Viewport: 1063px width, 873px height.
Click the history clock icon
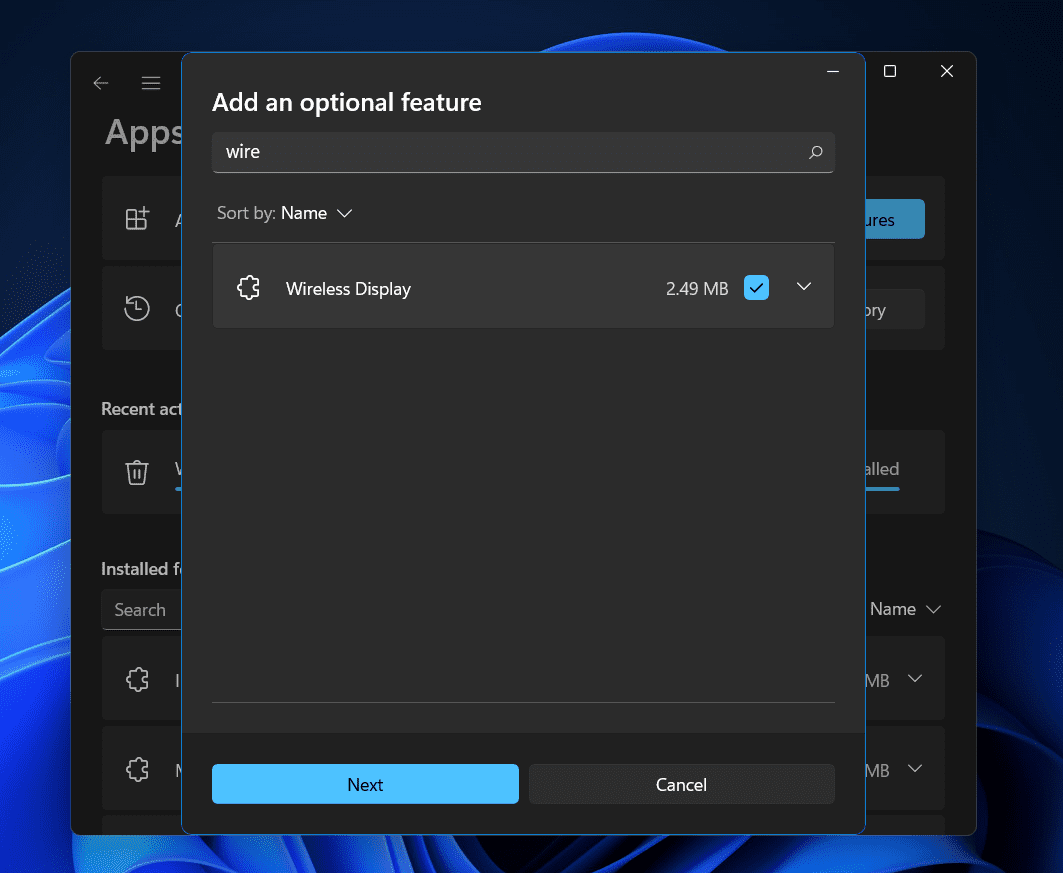click(x=137, y=309)
